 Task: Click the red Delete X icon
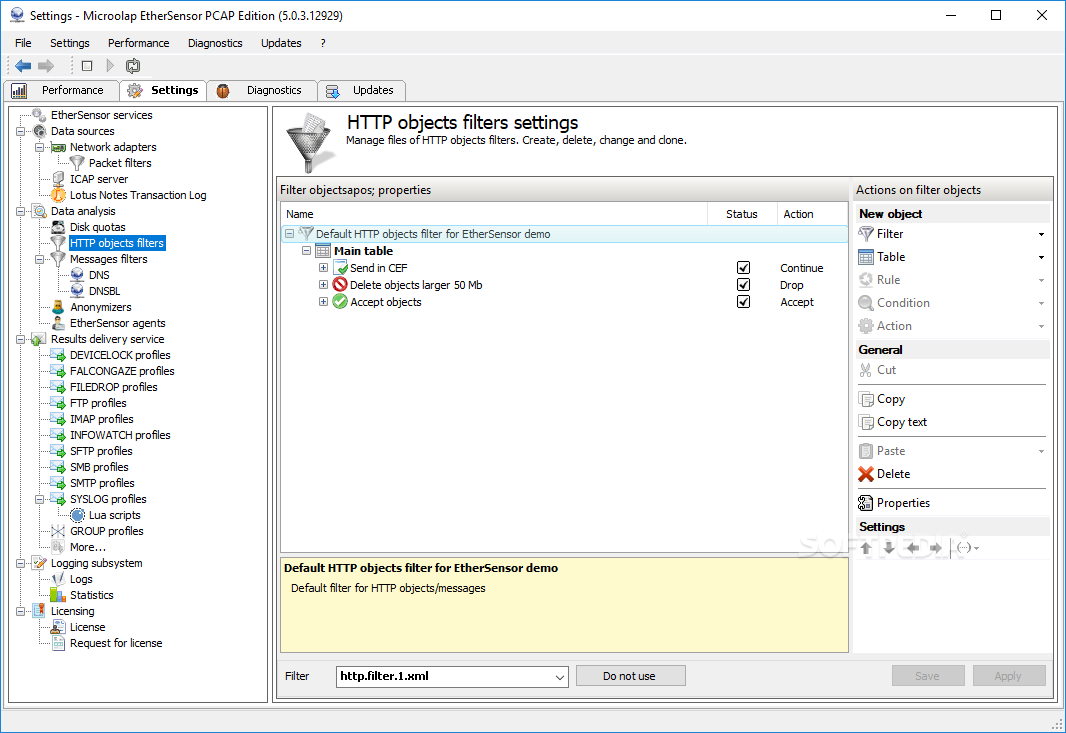tap(865, 474)
